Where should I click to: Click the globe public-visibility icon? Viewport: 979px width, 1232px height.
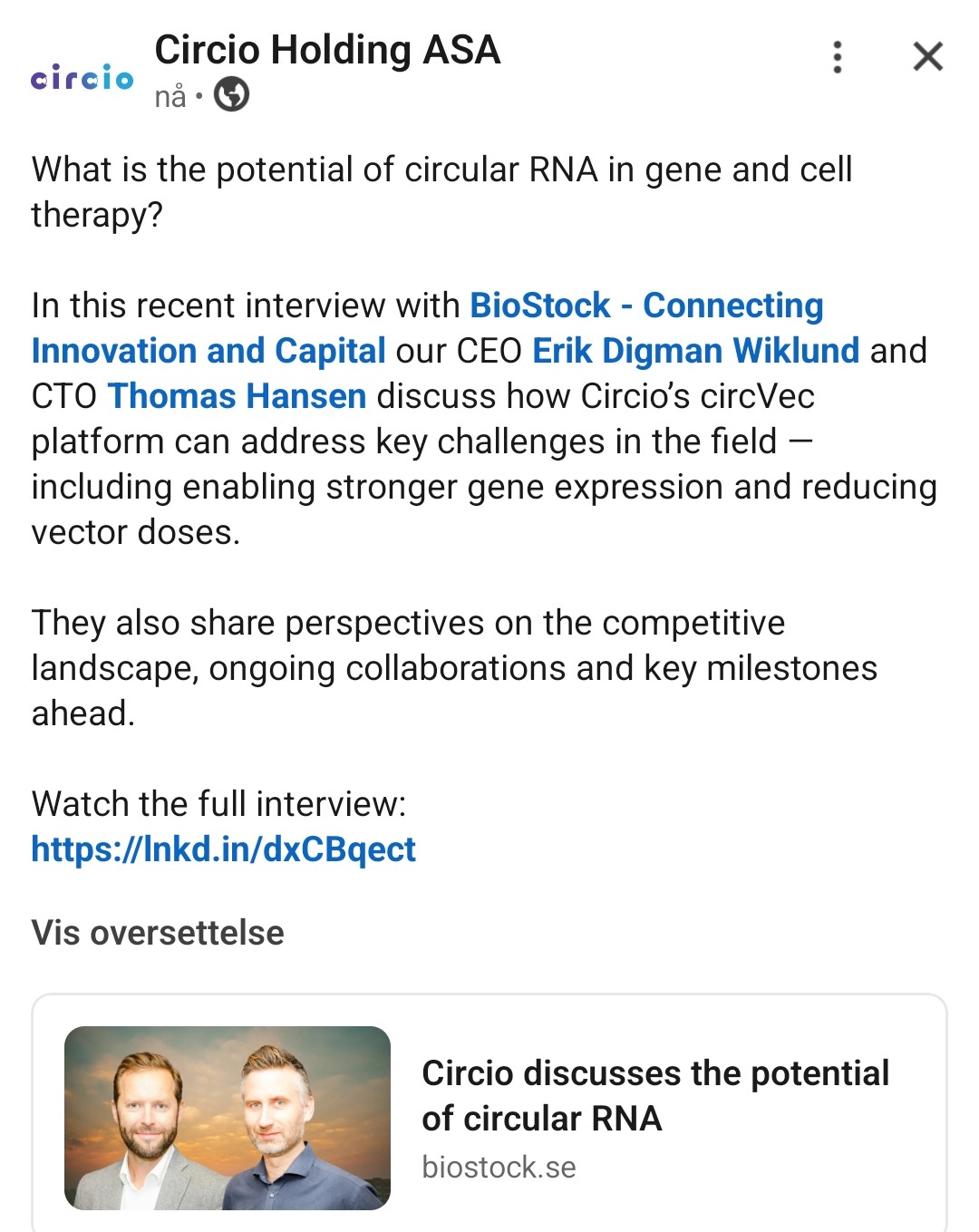click(x=231, y=94)
